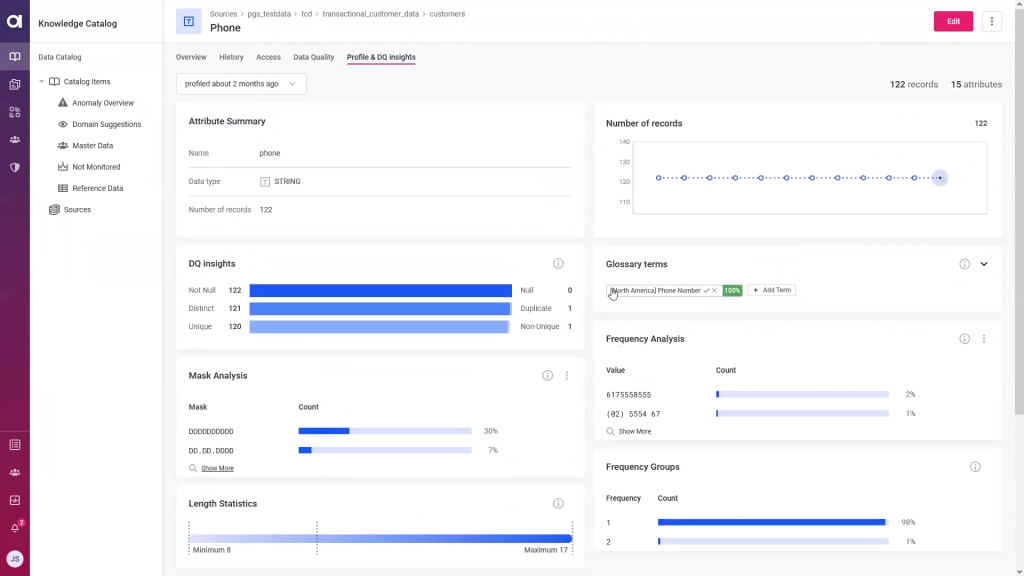Click the Frequency Analysis info icon
Viewport: 1024px width, 576px height.
[964, 338]
